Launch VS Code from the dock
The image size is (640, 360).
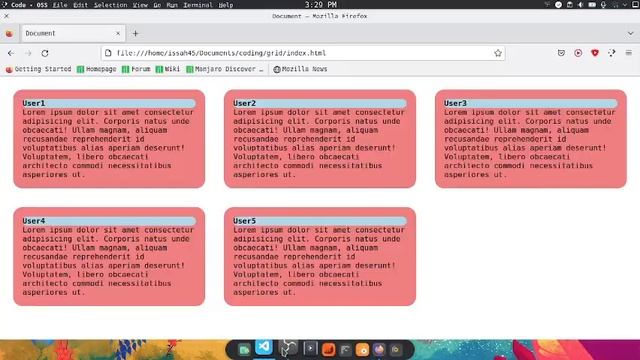264,347
